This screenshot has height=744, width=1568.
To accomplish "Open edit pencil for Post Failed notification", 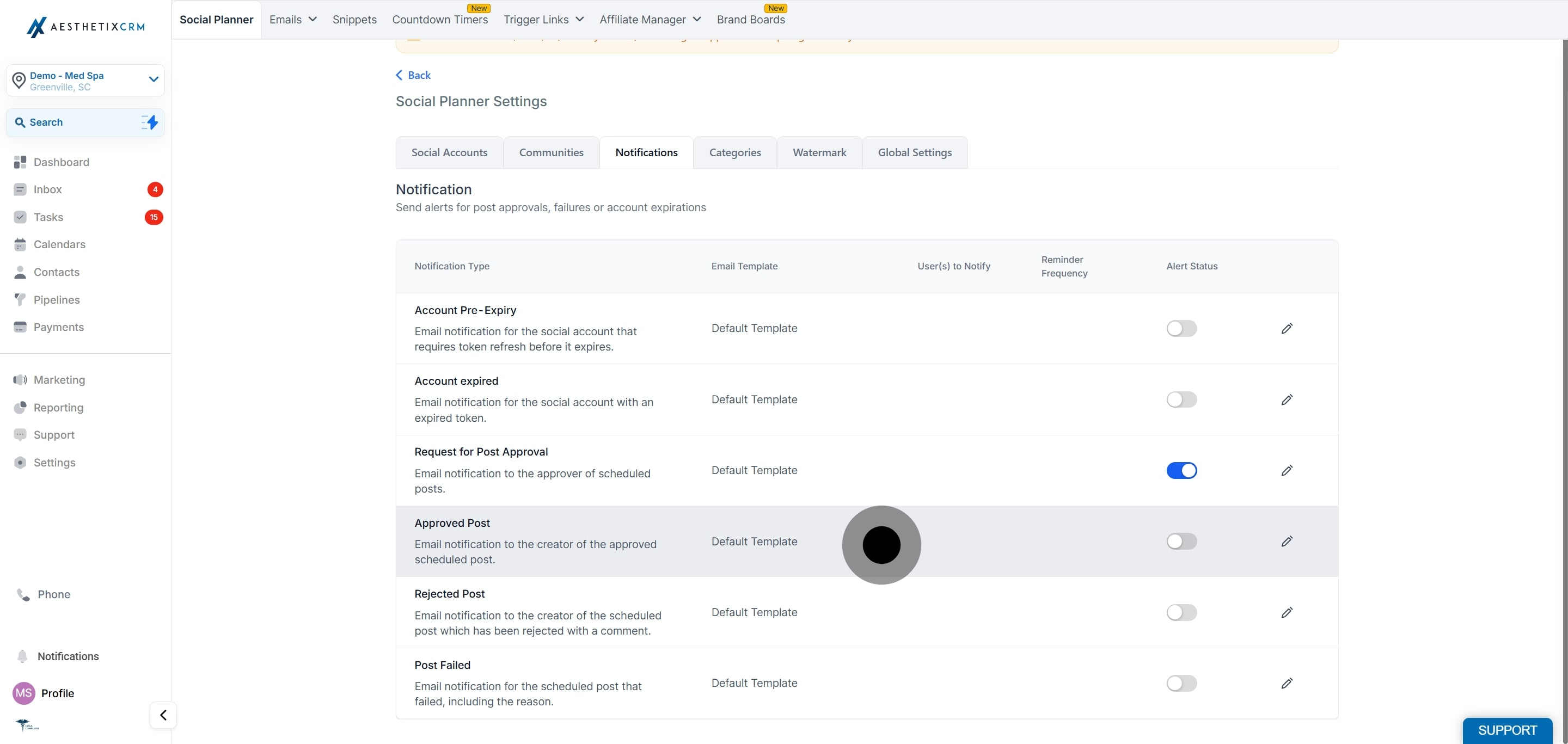I will coord(1287,683).
